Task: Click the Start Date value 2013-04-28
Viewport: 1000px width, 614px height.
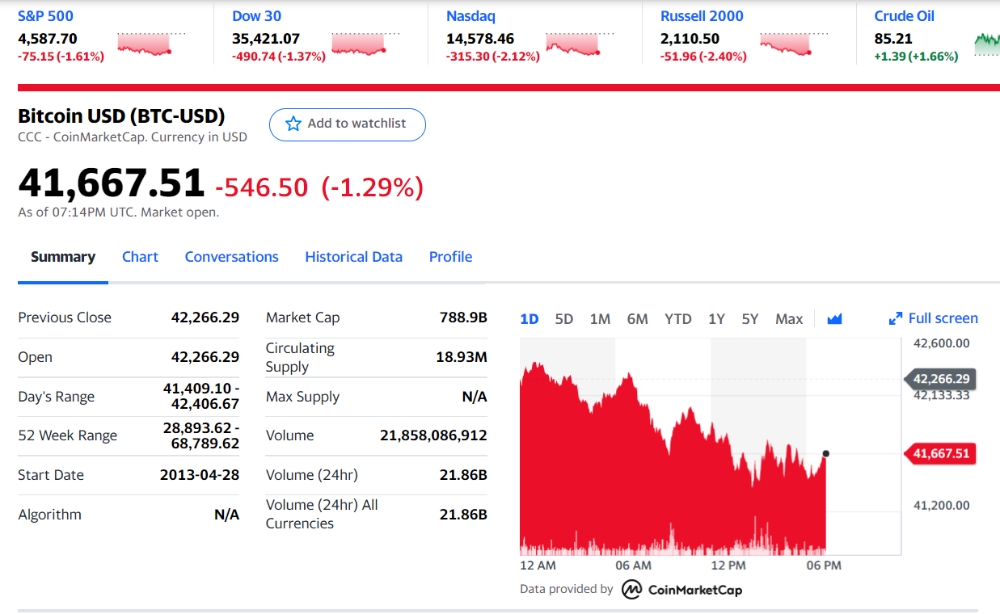Action: [200, 475]
